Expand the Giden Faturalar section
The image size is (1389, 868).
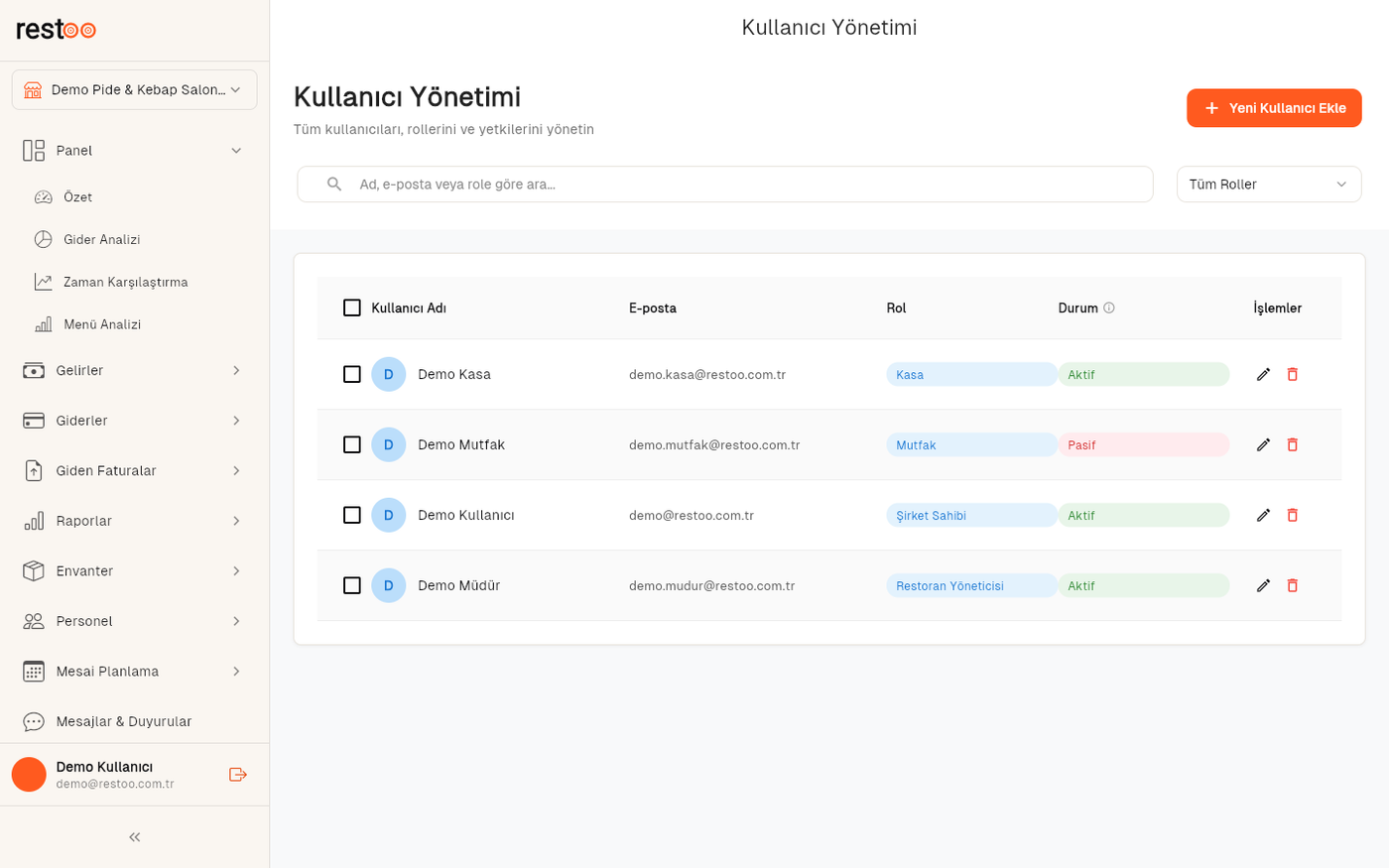pyautogui.click(x=135, y=470)
